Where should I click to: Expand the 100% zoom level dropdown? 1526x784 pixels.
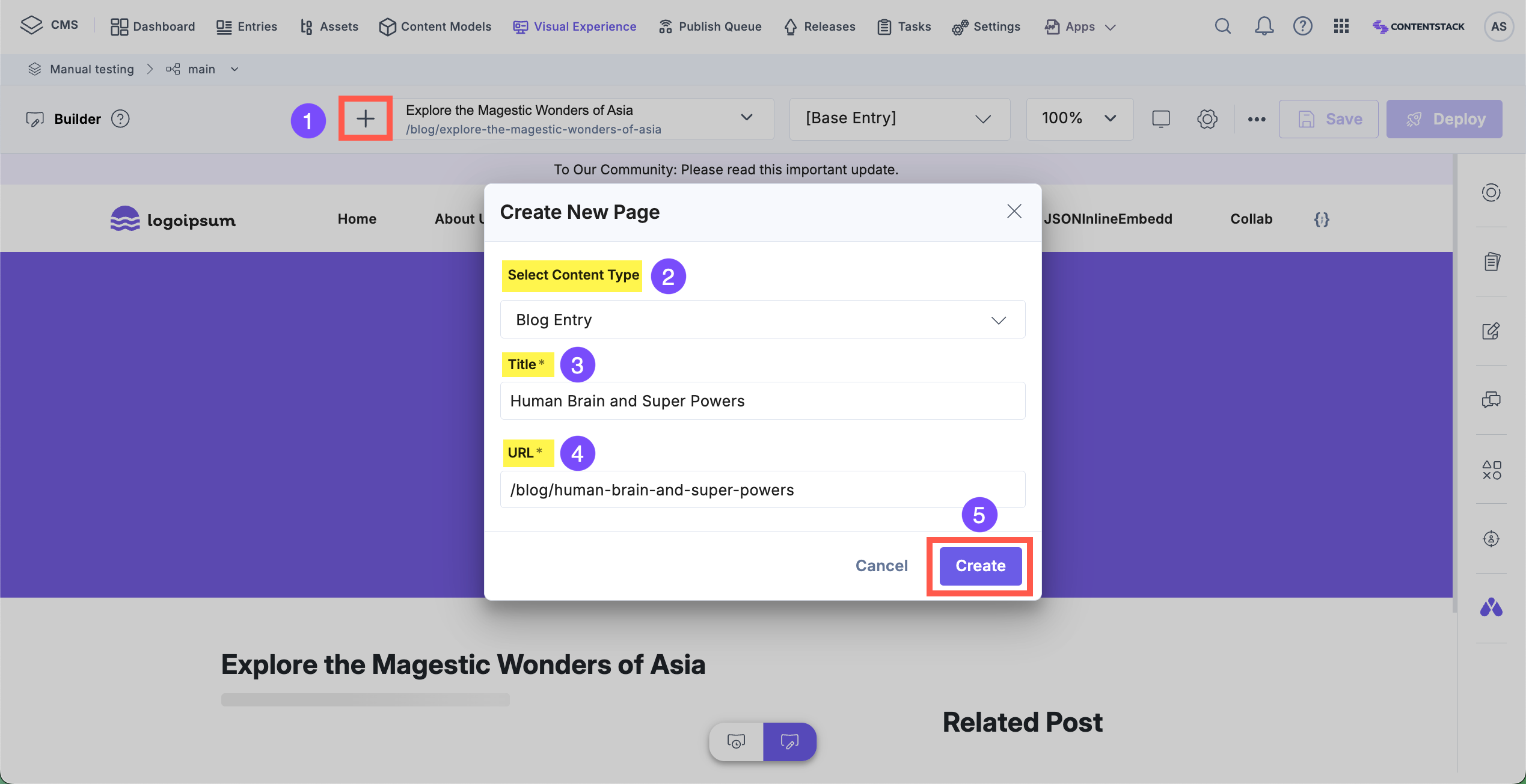1079,118
